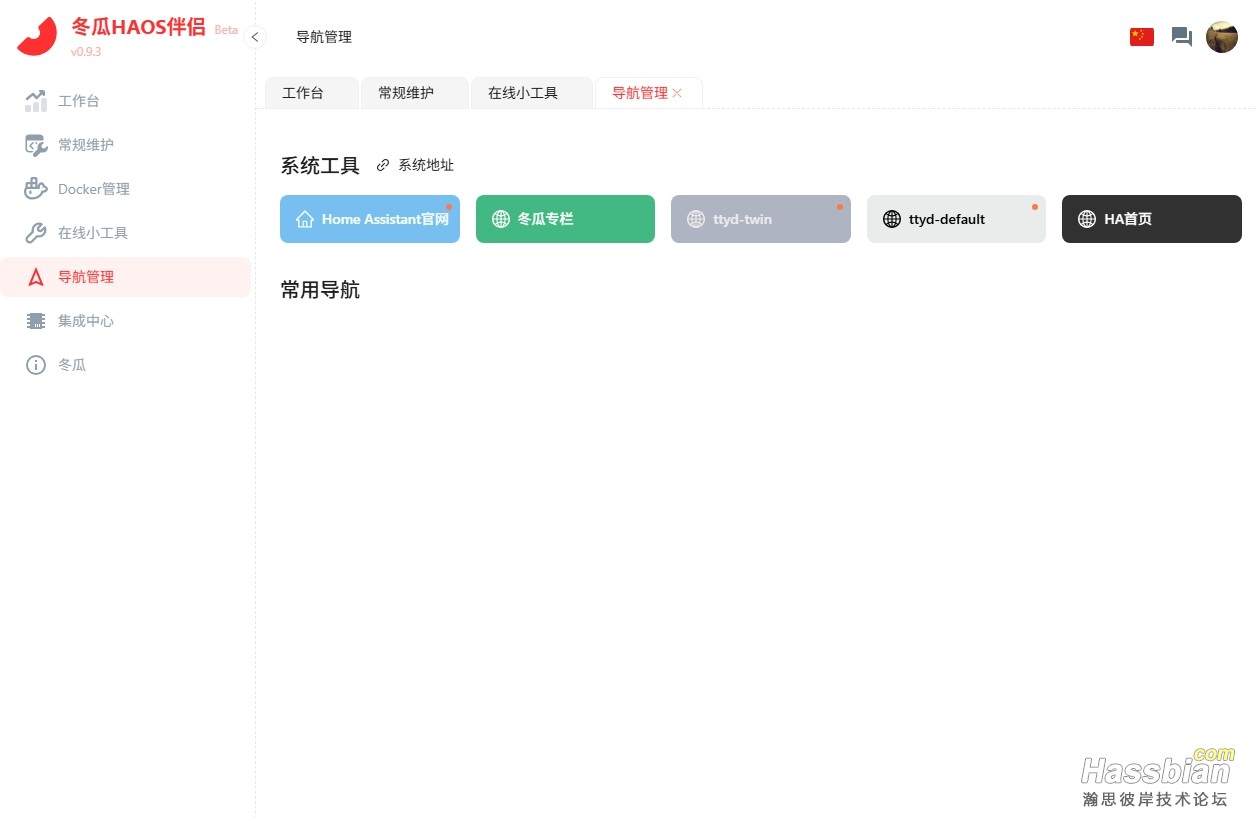Select 在线小工具 in the sidebar
Image resolution: width=1256 pixels, height=817 pixels.
click(126, 233)
